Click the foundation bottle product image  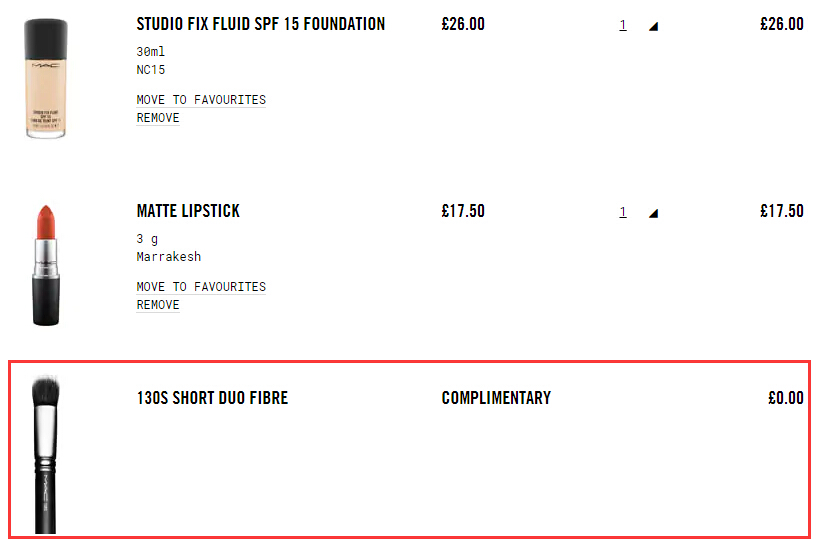(x=45, y=77)
